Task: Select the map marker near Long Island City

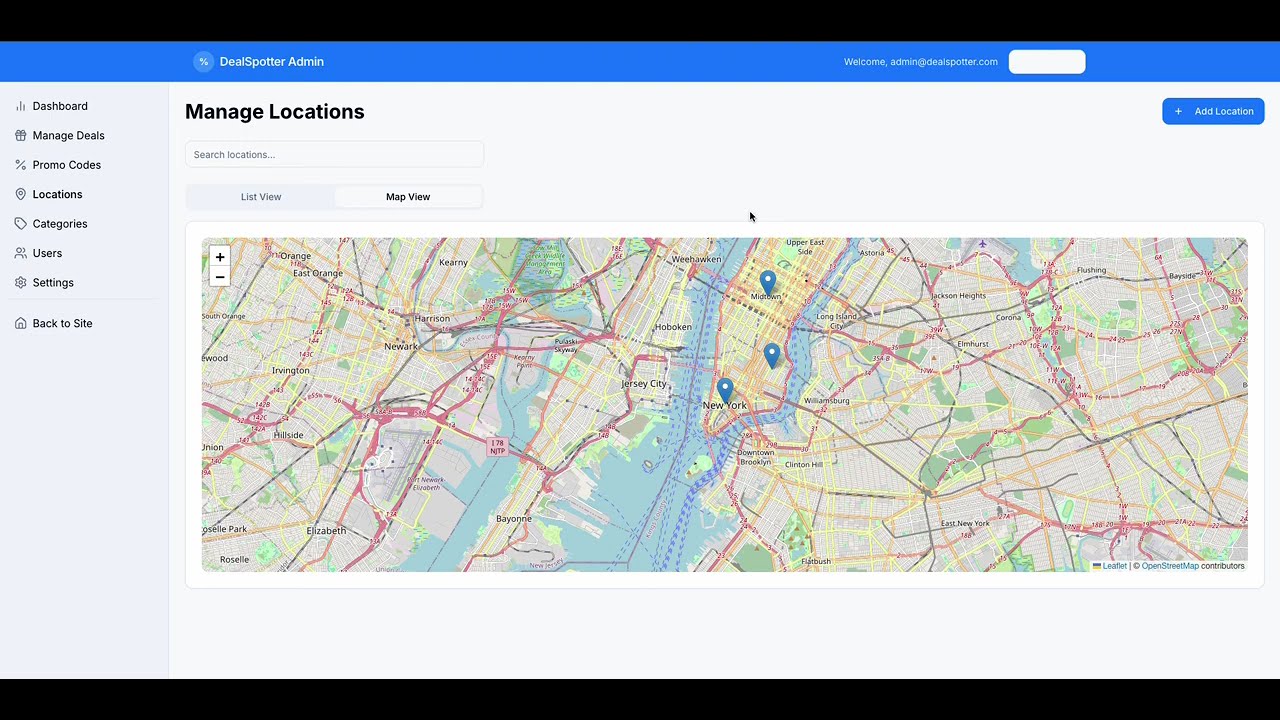Action: coord(772,355)
